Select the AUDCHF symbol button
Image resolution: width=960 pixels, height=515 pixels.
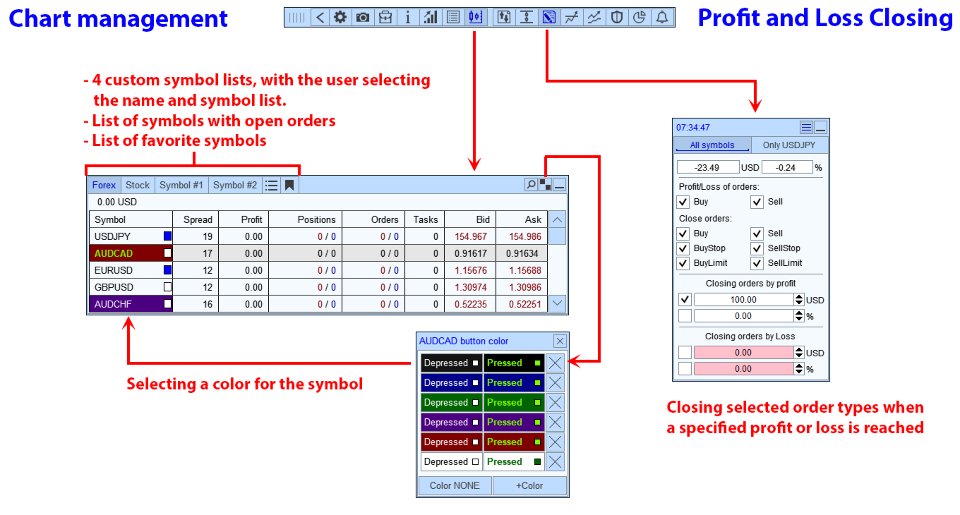coord(131,304)
